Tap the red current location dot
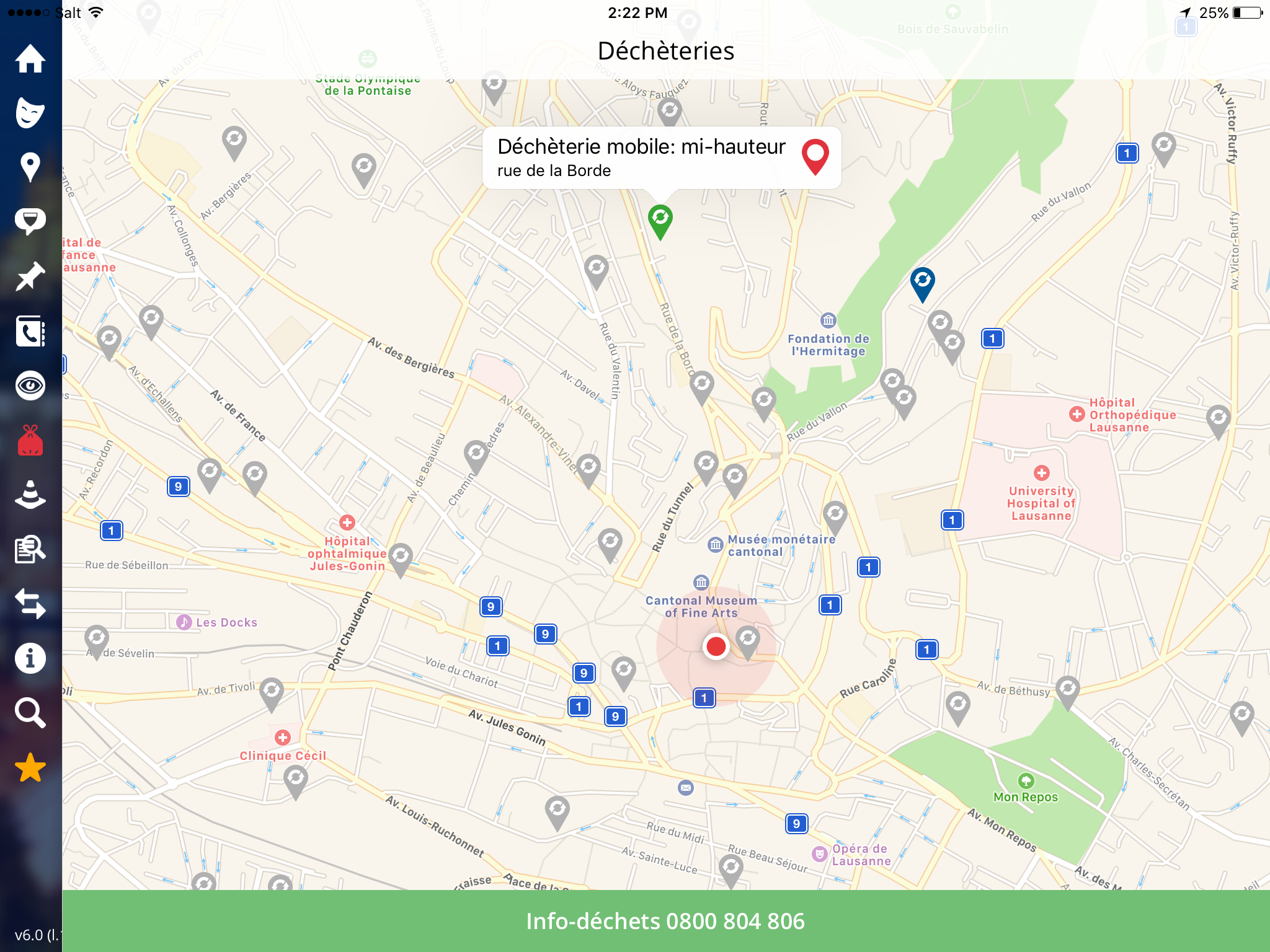 coord(716,646)
